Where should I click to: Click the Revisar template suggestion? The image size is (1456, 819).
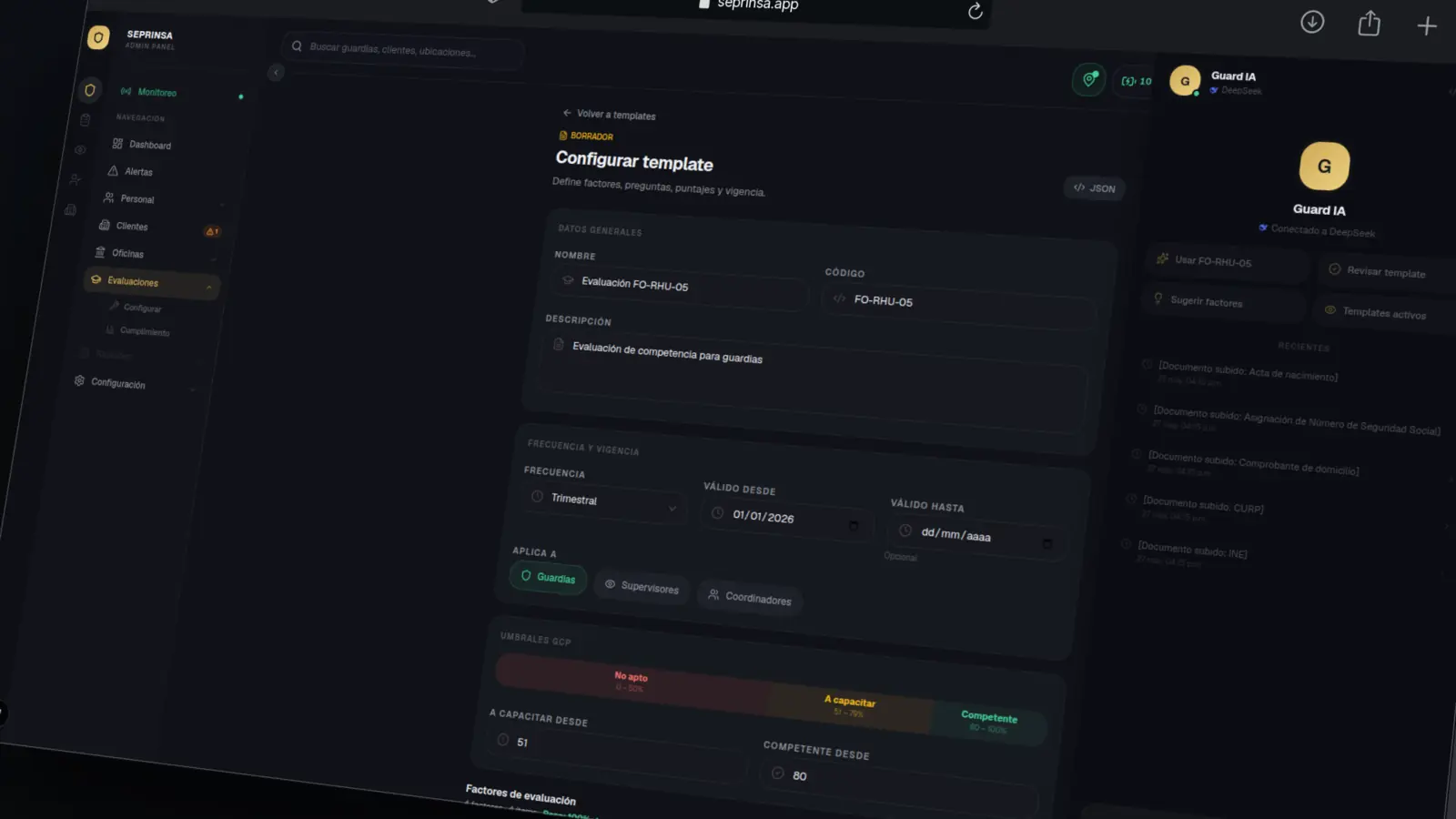coord(1385,272)
